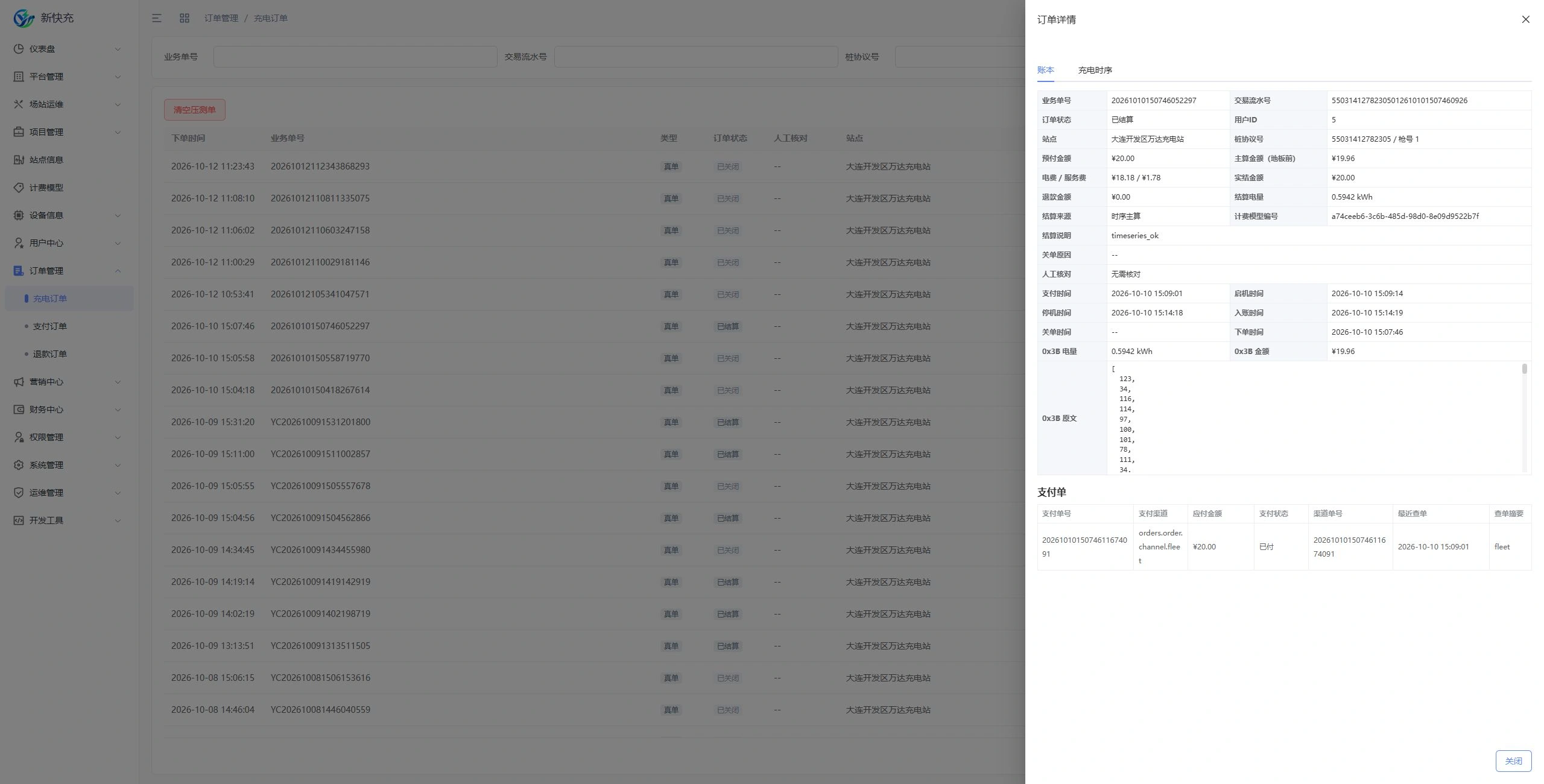Viewport: 1544px width, 784px height.
Task: Switch to the 充电时序 tab
Action: (1095, 70)
